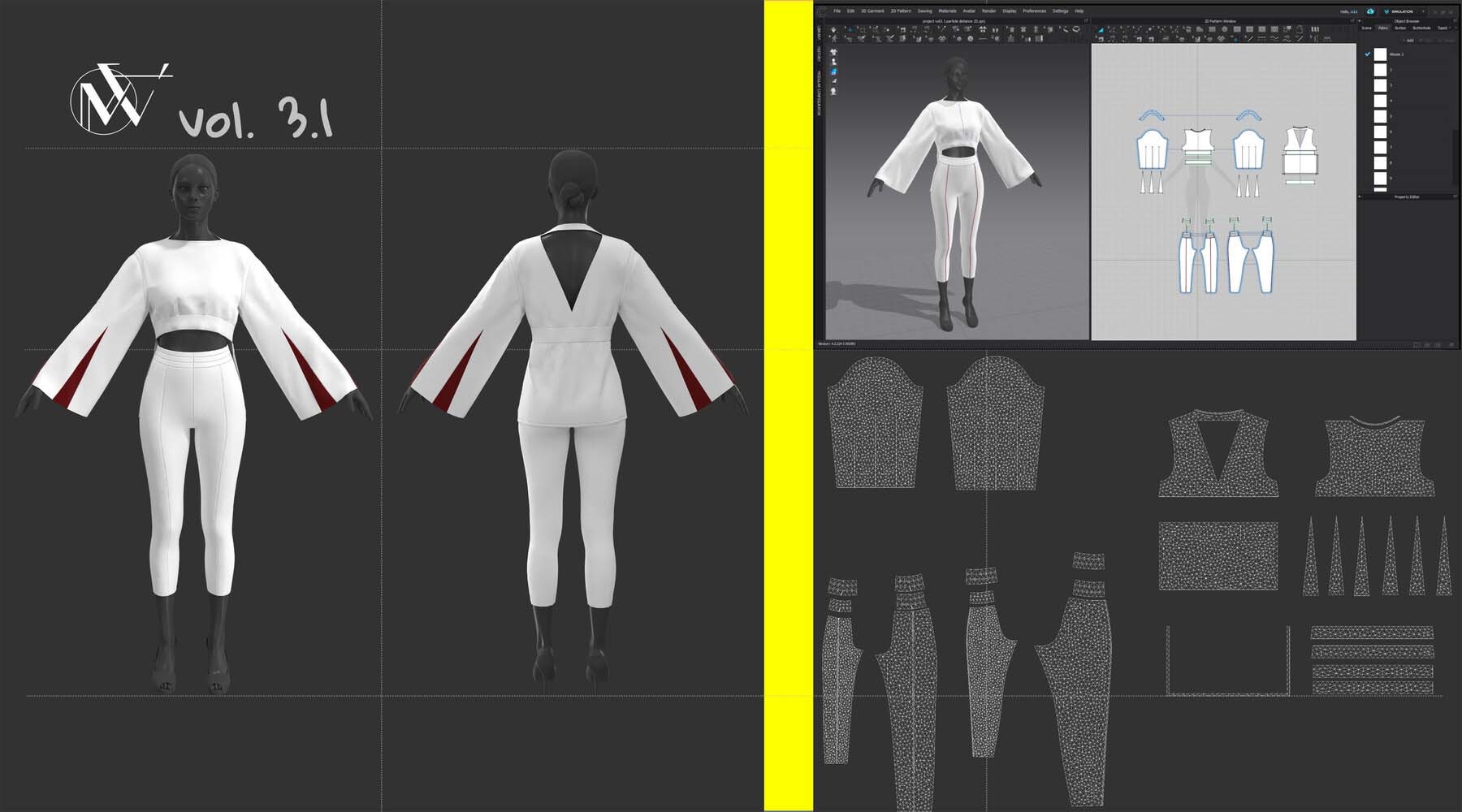Select the blouse 1 white fabric swatch

tap(1380, 54)
